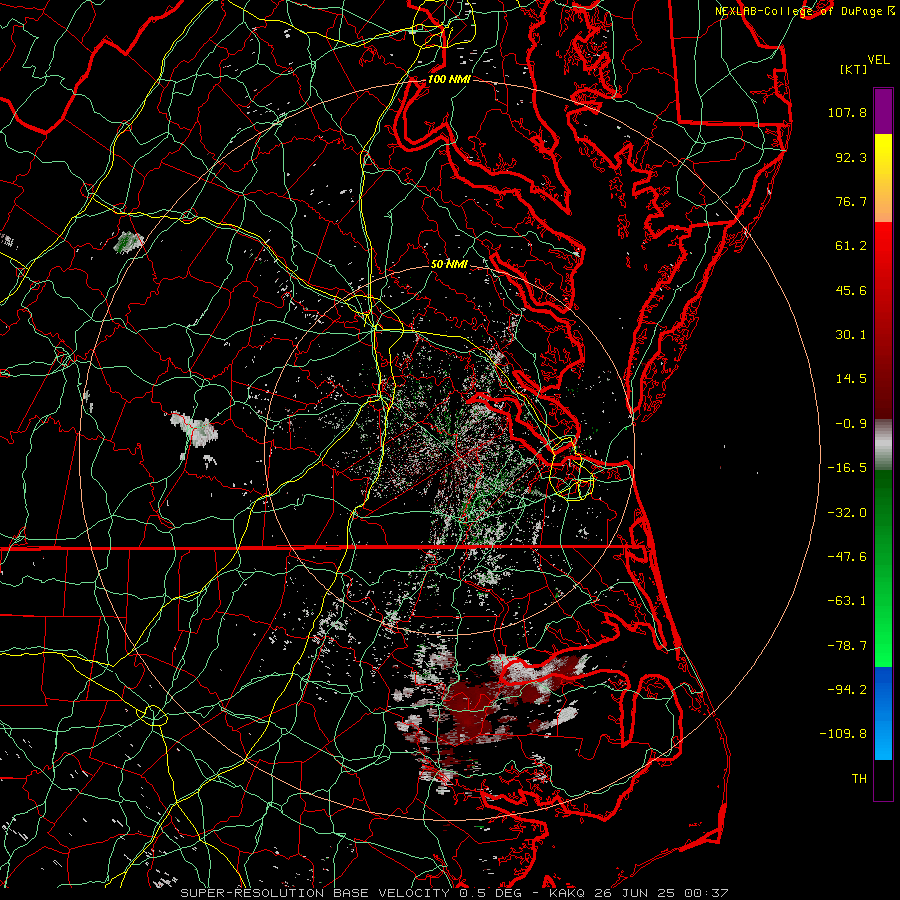900x900 pixels.
Task: Select the -0.9 value on velocity scale
Action: click(851, 424)
